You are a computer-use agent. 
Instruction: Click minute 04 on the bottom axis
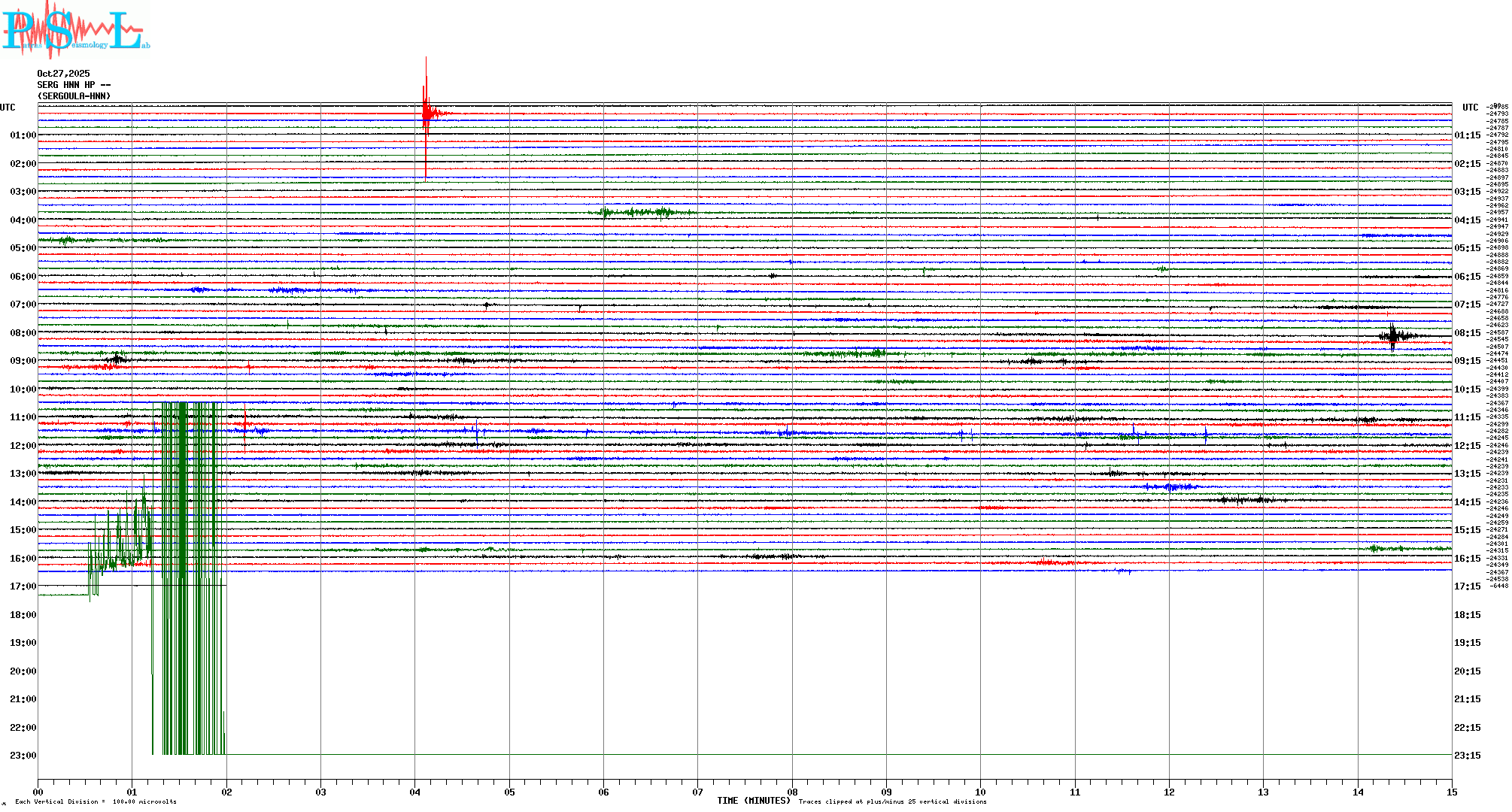415,792
